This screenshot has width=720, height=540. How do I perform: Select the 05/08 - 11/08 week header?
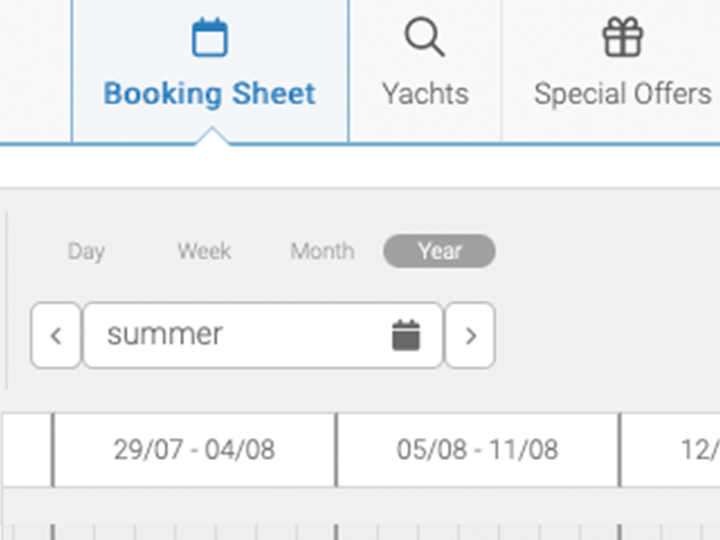(x=477, y=450)
